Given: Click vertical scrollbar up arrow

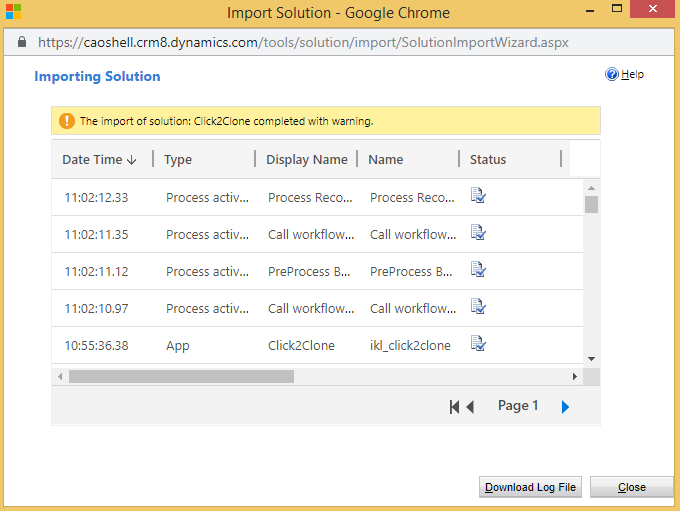Looking at the screenshot, I should pos(591,188).
